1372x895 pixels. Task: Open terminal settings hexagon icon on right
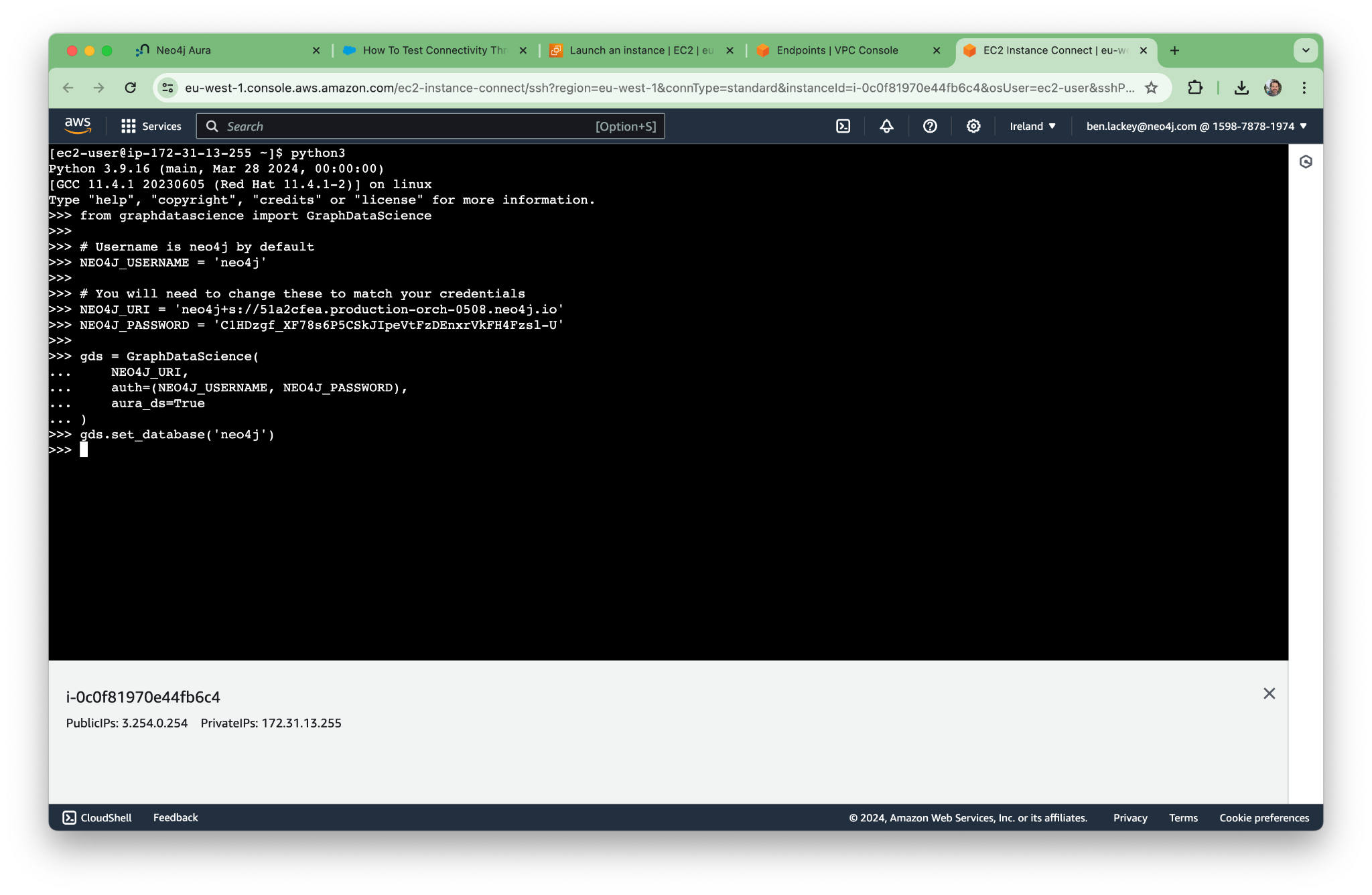pos(1306,161)
